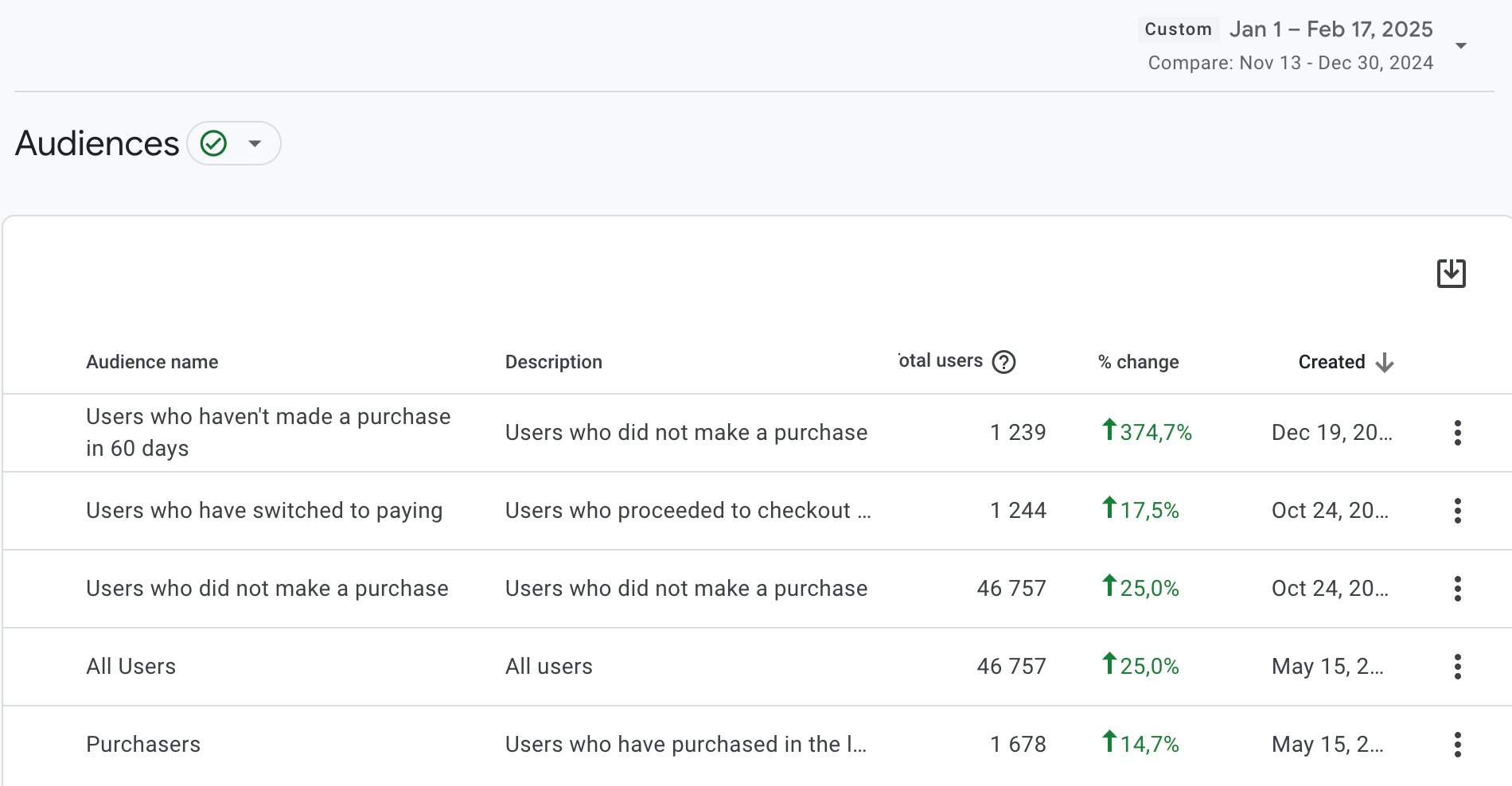This screenshot has height=786, width=1512.
Task: Open 'Users who did not make a purchase' audience name
Action: [267, 589]
